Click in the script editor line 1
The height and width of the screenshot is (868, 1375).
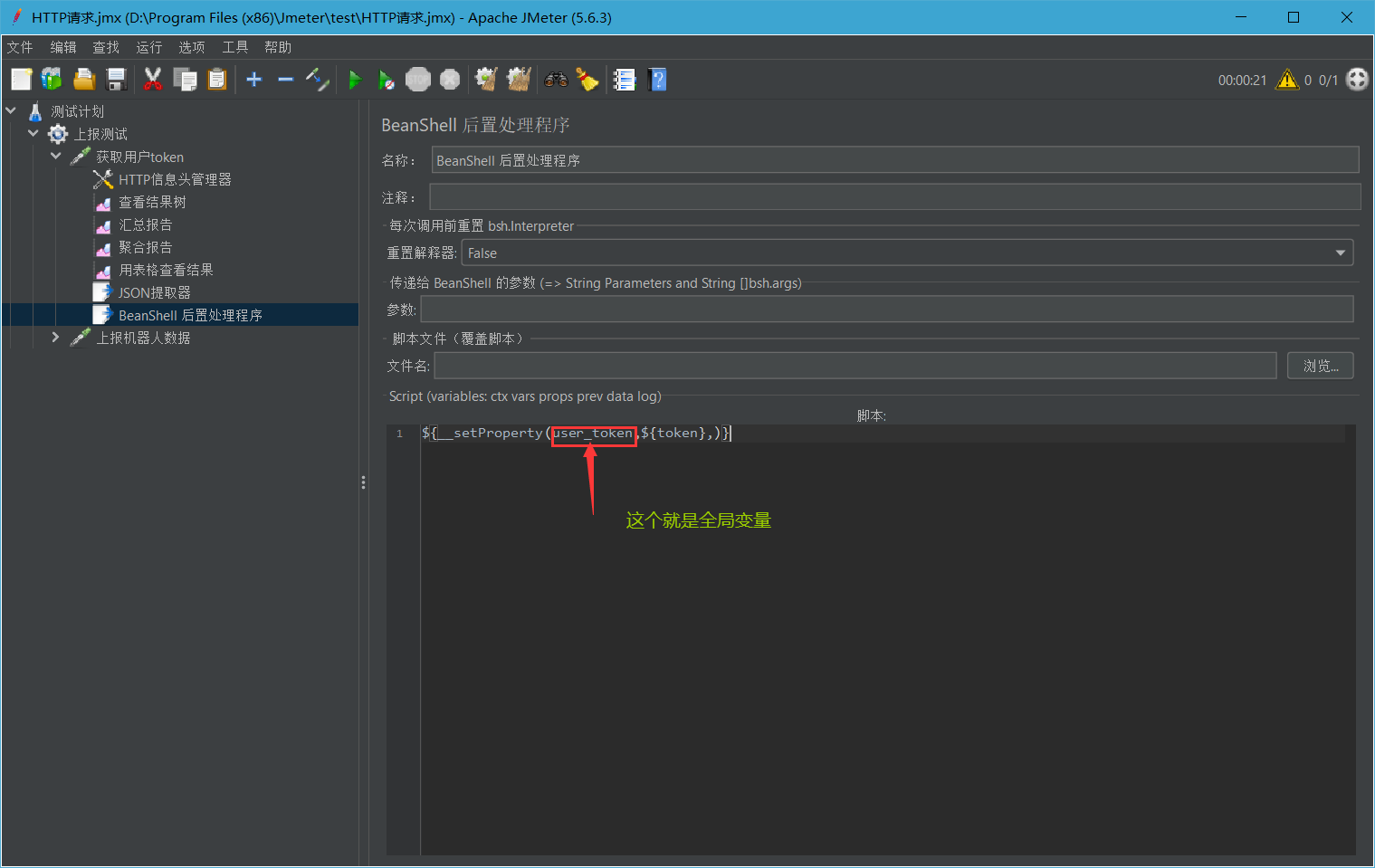[x=883, y=434]
